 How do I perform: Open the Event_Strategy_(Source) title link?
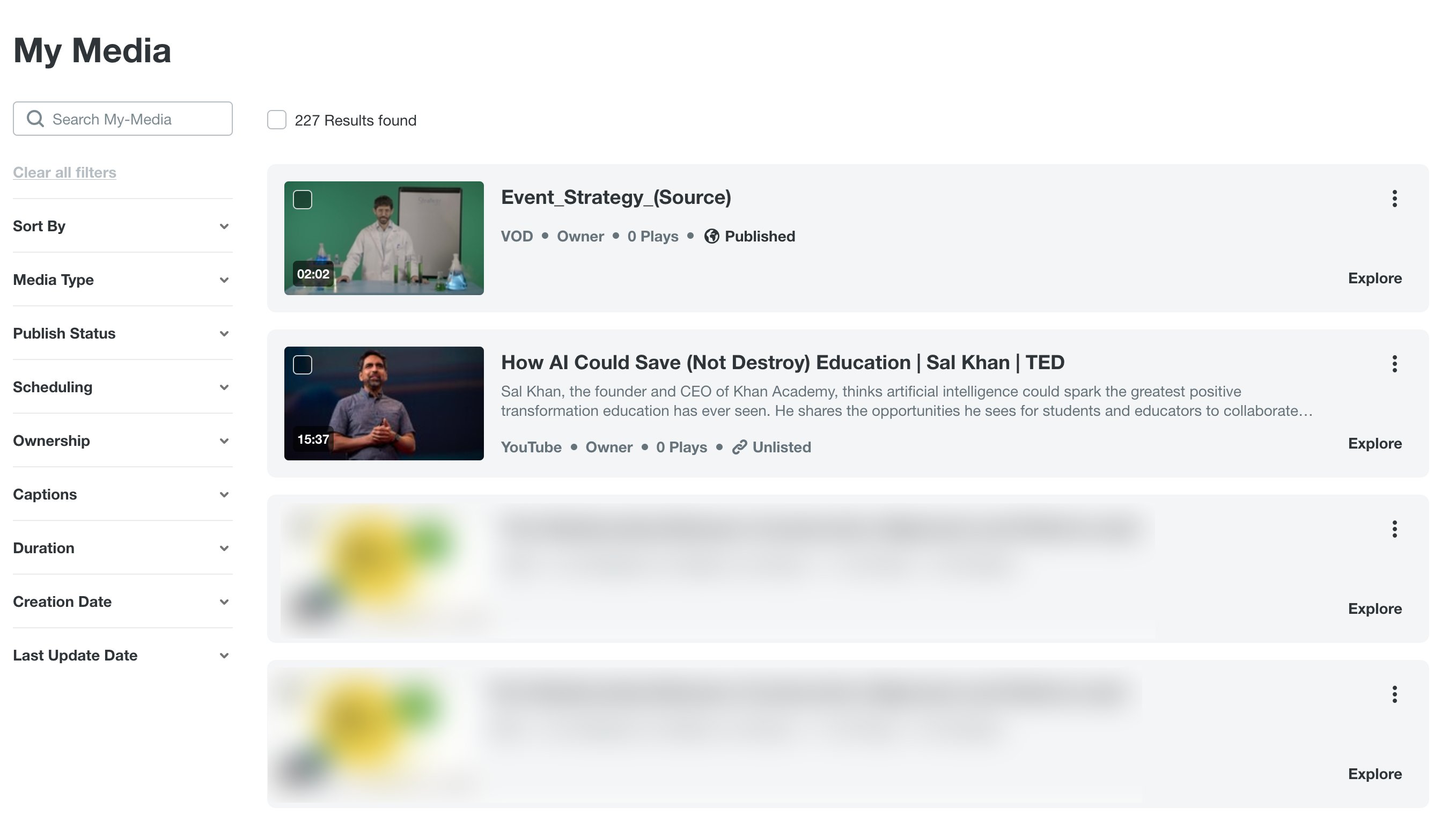pyautogui.click(x=616, y=197)
